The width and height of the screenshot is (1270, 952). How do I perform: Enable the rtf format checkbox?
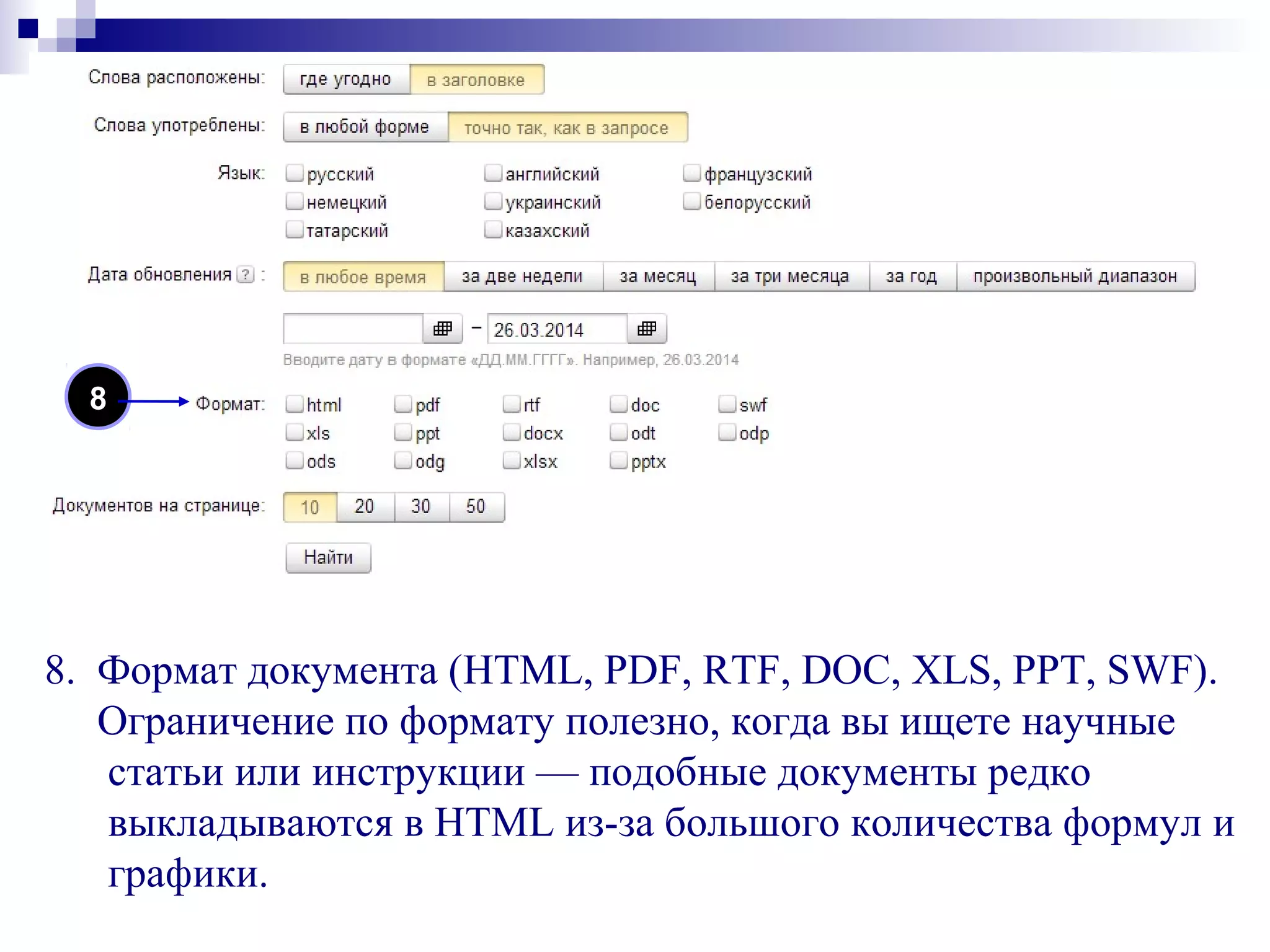click(x=512, y=404)
